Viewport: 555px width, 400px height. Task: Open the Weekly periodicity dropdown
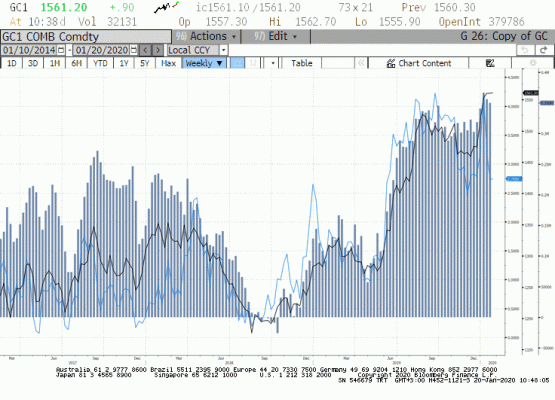pos(204,63)
